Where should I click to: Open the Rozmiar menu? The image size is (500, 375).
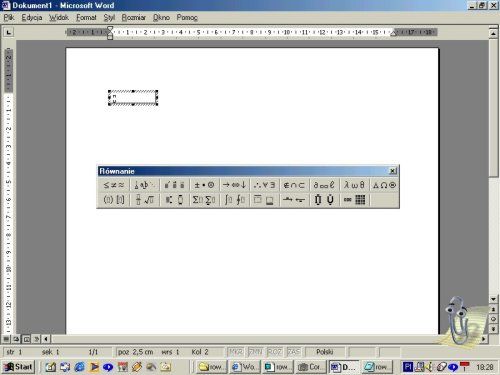pyautogui.click(x=133, y=17)
